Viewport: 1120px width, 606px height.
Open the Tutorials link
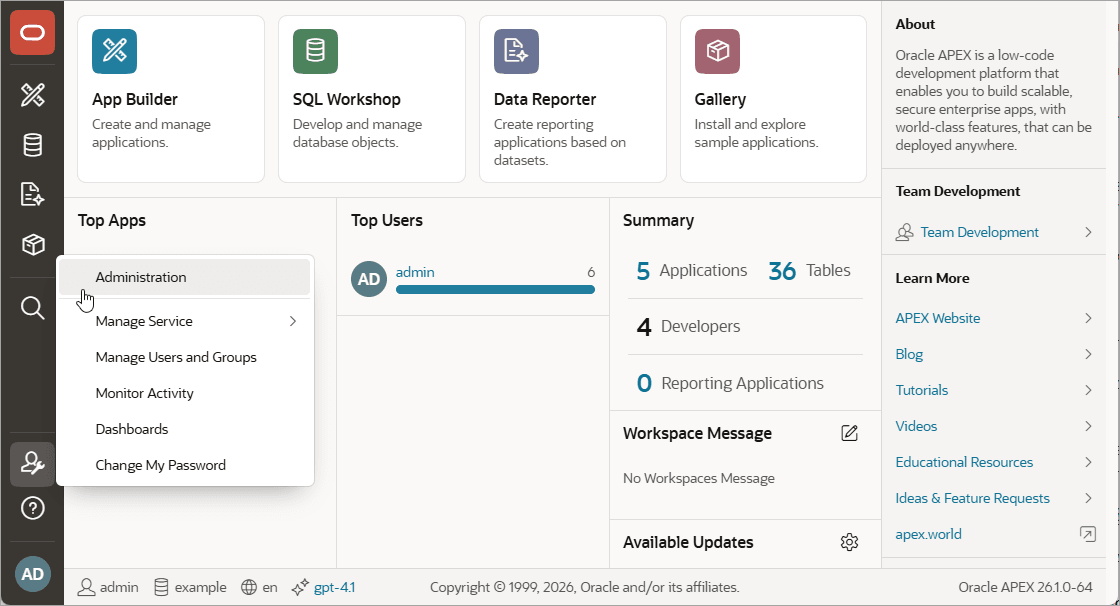tap(922, 390)
